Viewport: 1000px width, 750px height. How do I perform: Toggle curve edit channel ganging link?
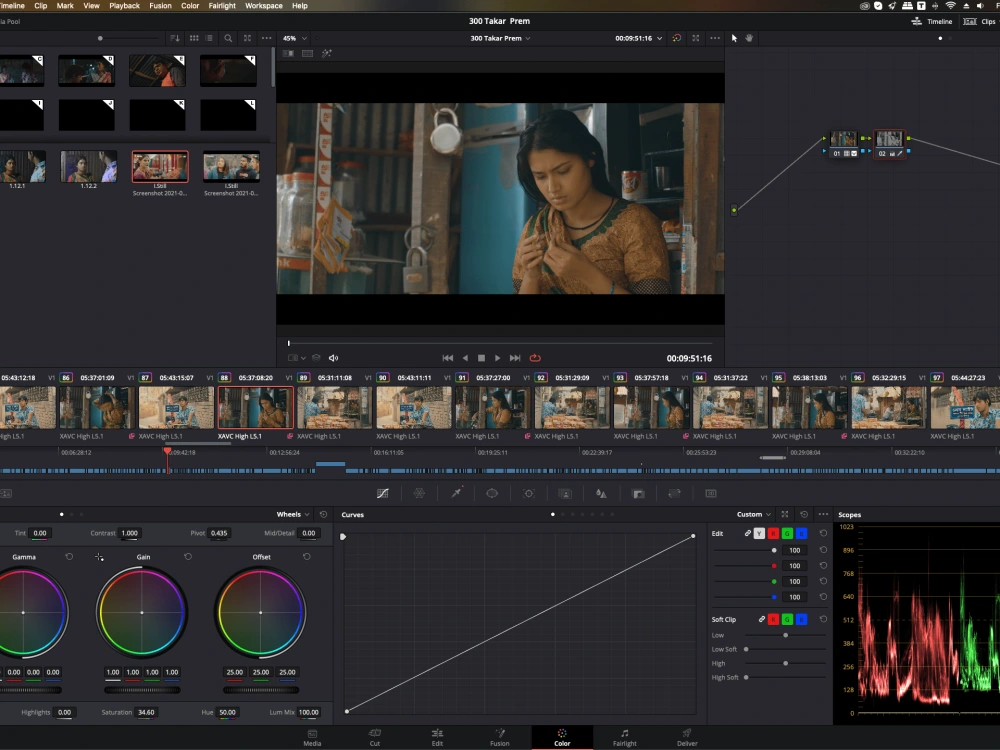pos(747,533)
